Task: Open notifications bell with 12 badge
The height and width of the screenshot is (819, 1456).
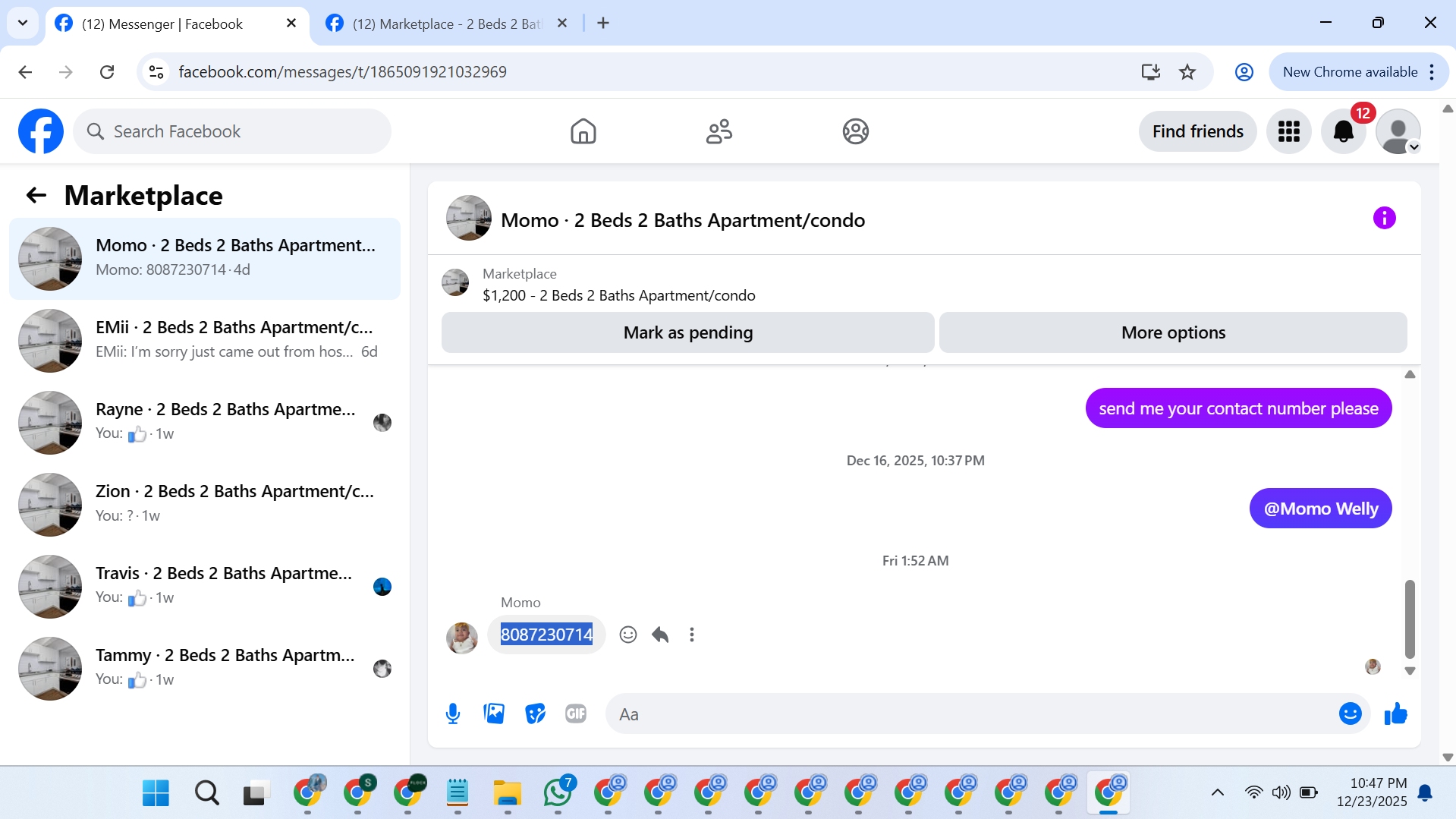Action: click(x=1343, y=131)
